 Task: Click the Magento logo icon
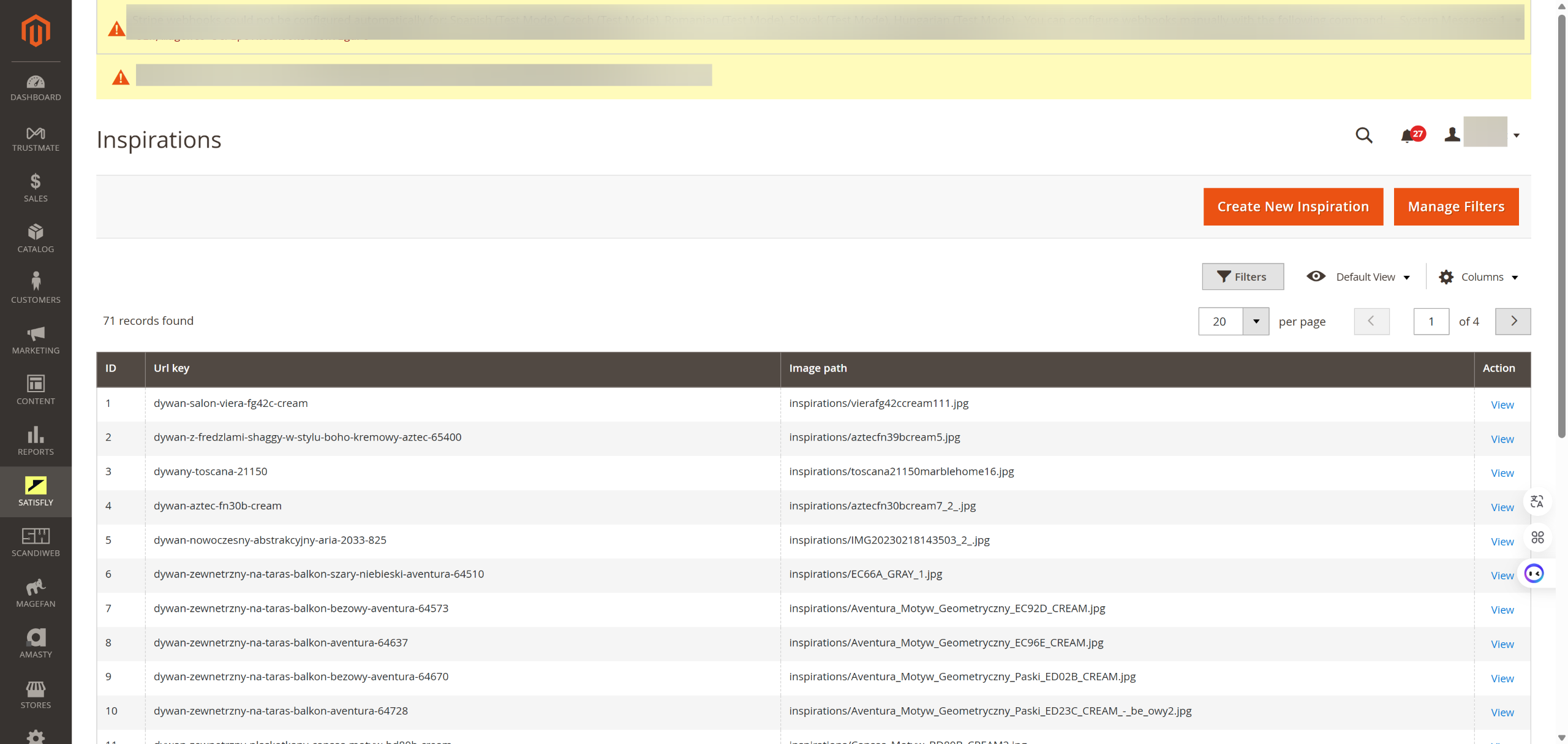coord(36,31)
